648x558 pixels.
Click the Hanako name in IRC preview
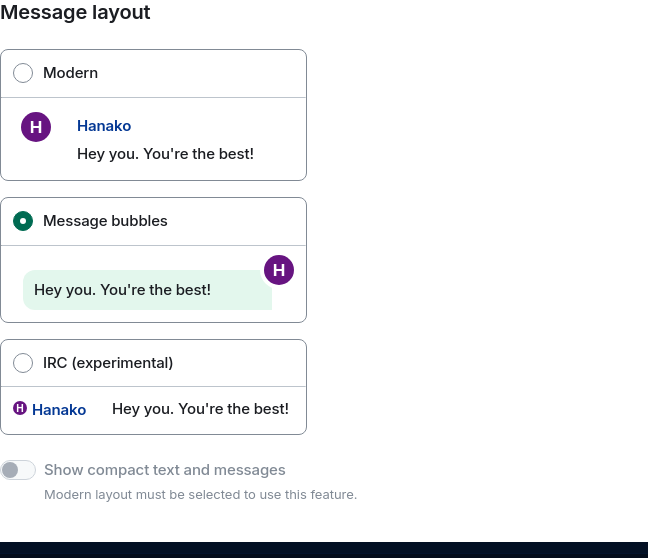click(59, 410)
